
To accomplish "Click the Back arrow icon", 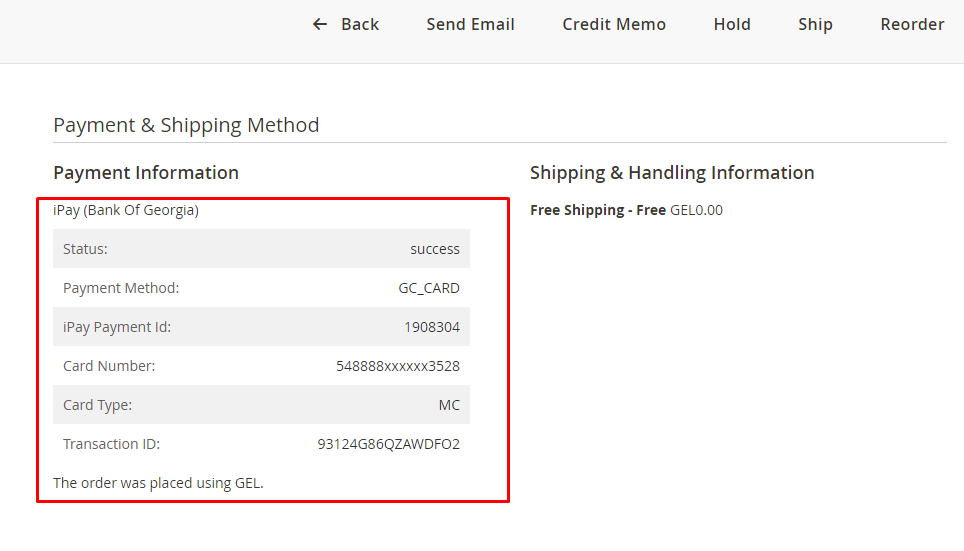I will [x=320, y=24].
